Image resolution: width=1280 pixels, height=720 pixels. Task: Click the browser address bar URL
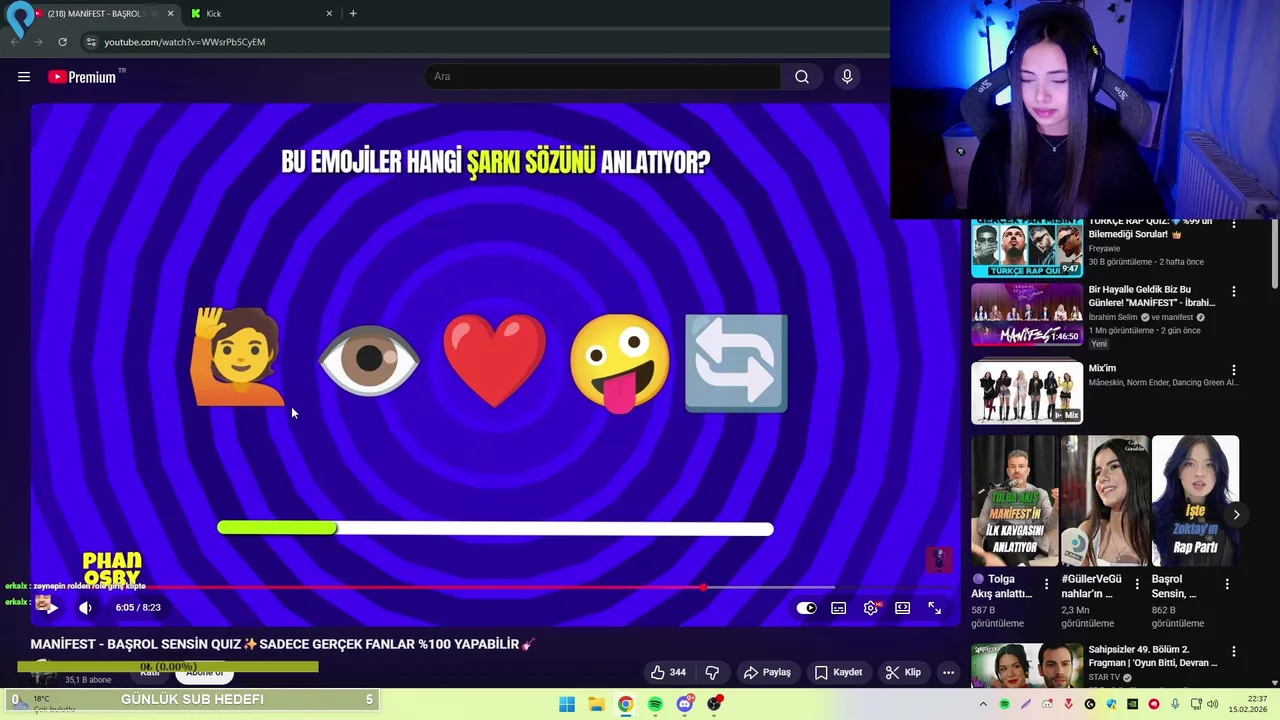pos(185,42)
